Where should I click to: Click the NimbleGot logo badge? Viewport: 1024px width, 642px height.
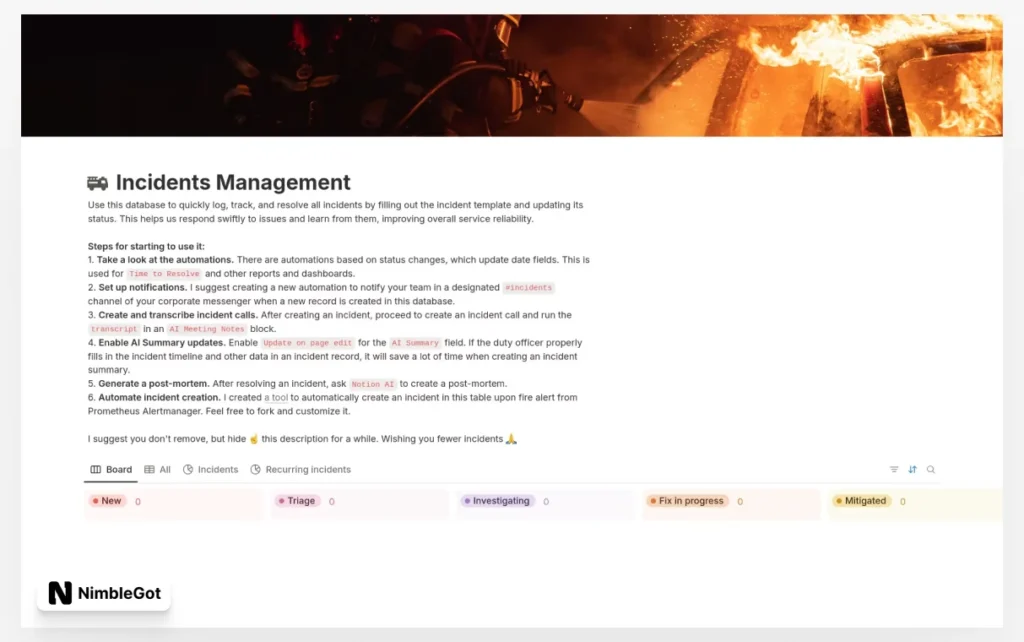tap(104, 593)
